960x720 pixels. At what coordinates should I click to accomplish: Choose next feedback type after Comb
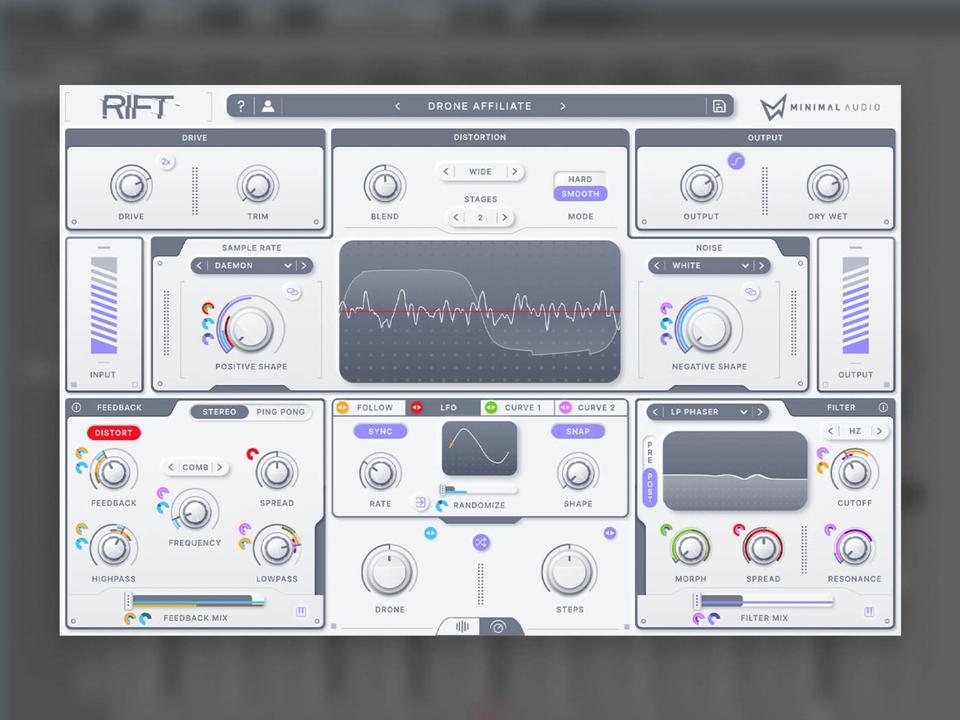point(219,467)
